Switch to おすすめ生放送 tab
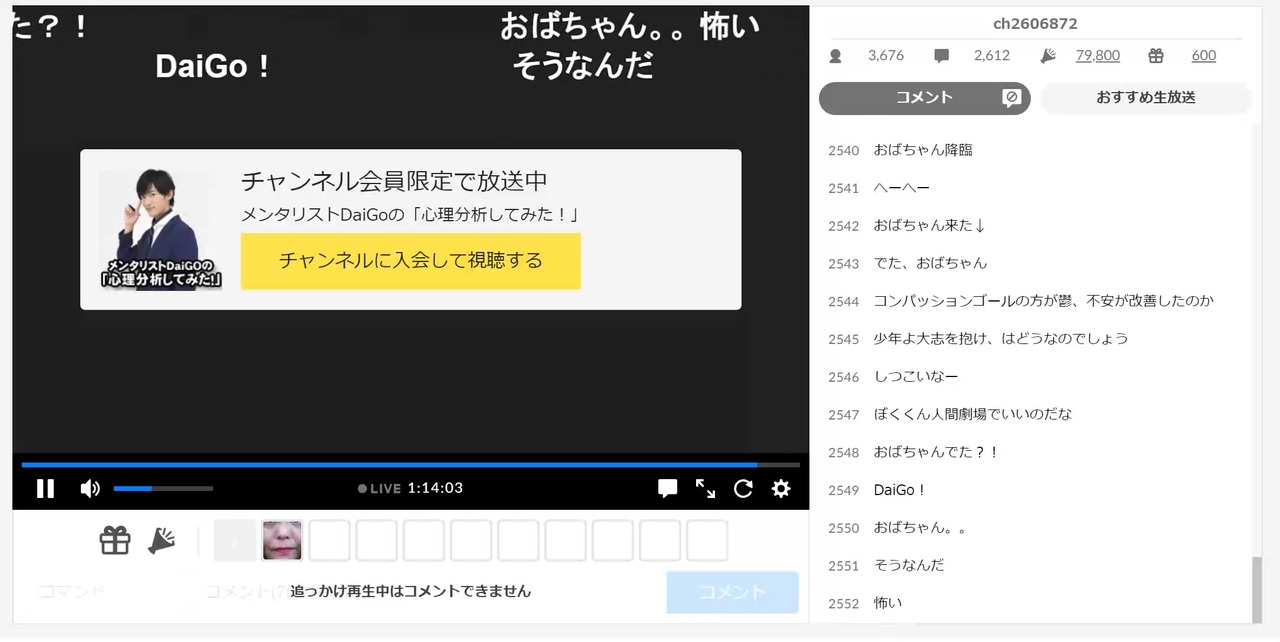 (1146, 98)
